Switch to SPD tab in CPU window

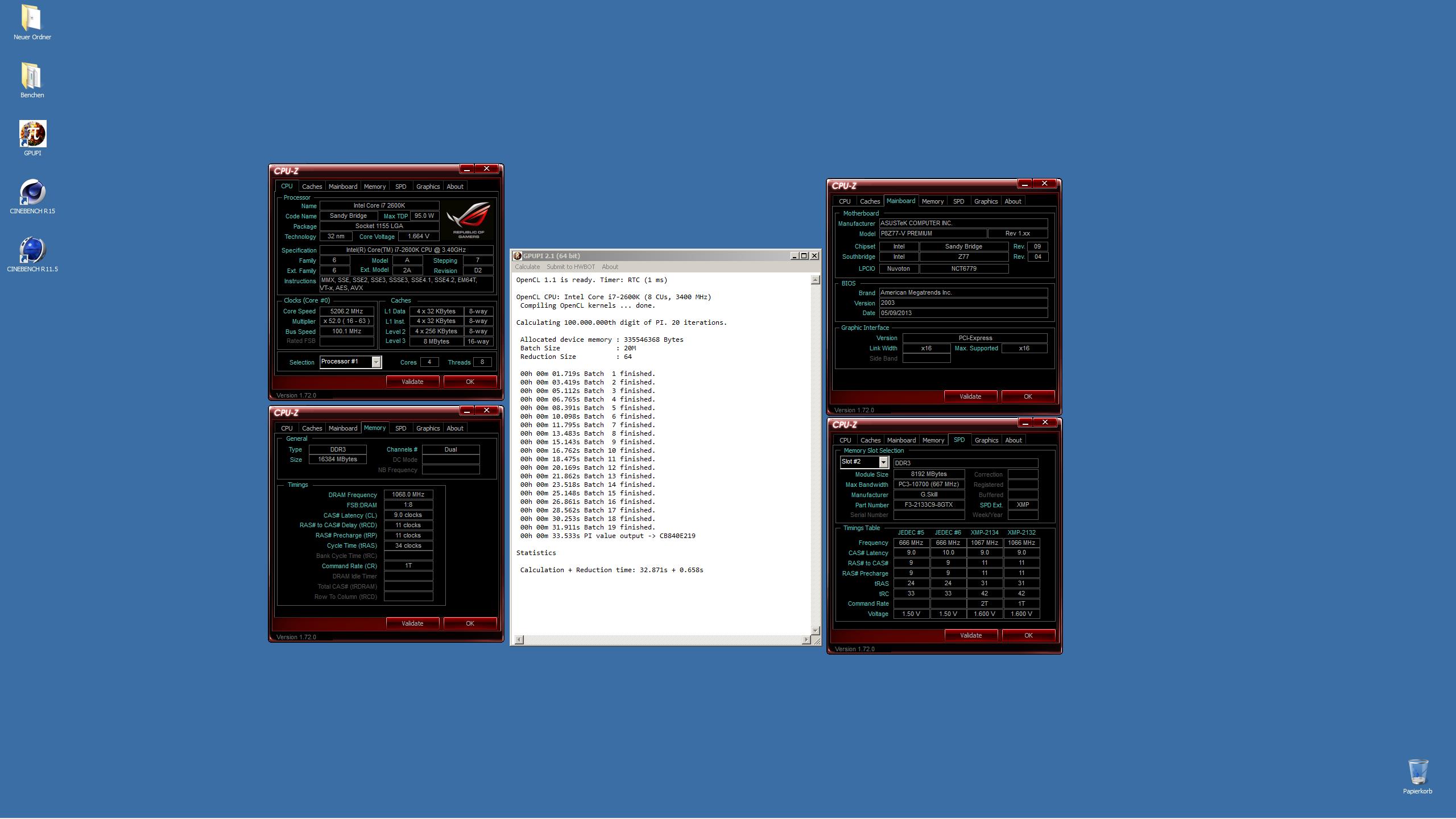click(x=401, y=187)
